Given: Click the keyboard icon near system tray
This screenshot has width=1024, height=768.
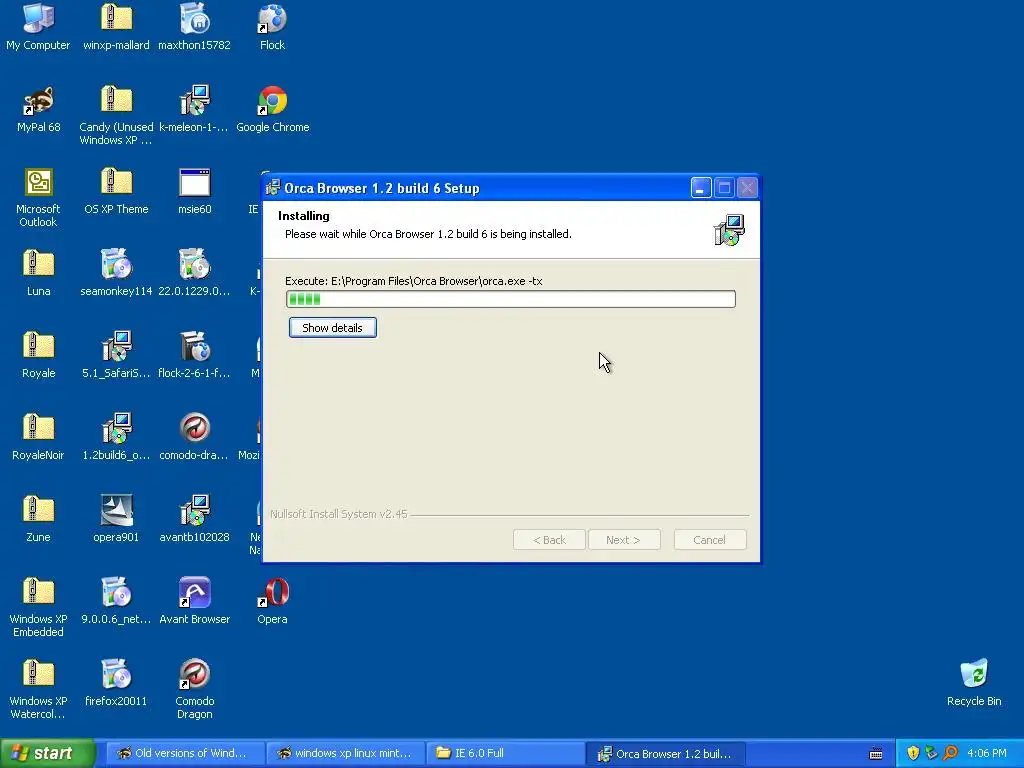Looking at the screenshot, I should [876, 754].
